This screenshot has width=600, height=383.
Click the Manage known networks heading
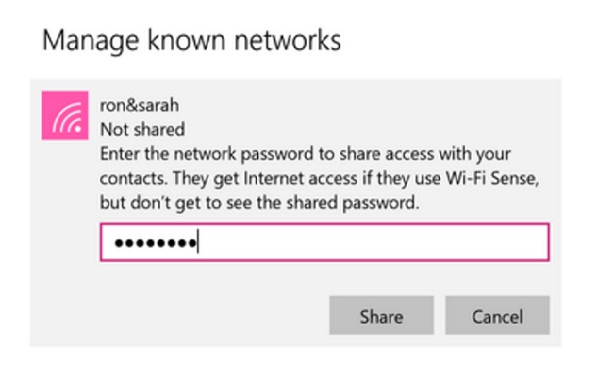click(x=191, y=41)
